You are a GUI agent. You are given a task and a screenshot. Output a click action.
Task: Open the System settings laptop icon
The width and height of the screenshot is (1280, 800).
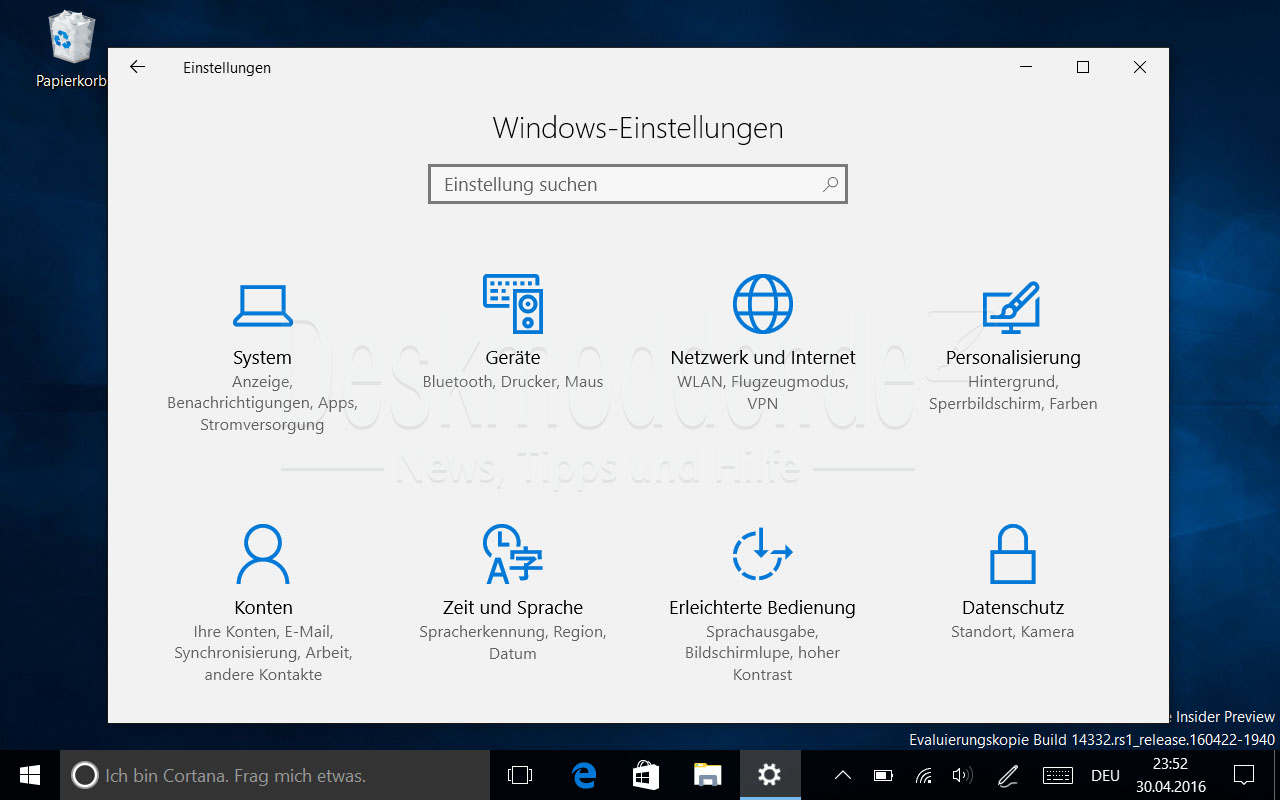(263, 305)
